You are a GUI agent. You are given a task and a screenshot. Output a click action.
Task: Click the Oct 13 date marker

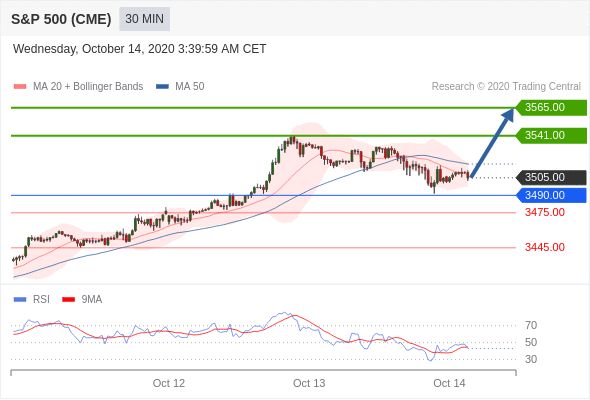point(309,383)
